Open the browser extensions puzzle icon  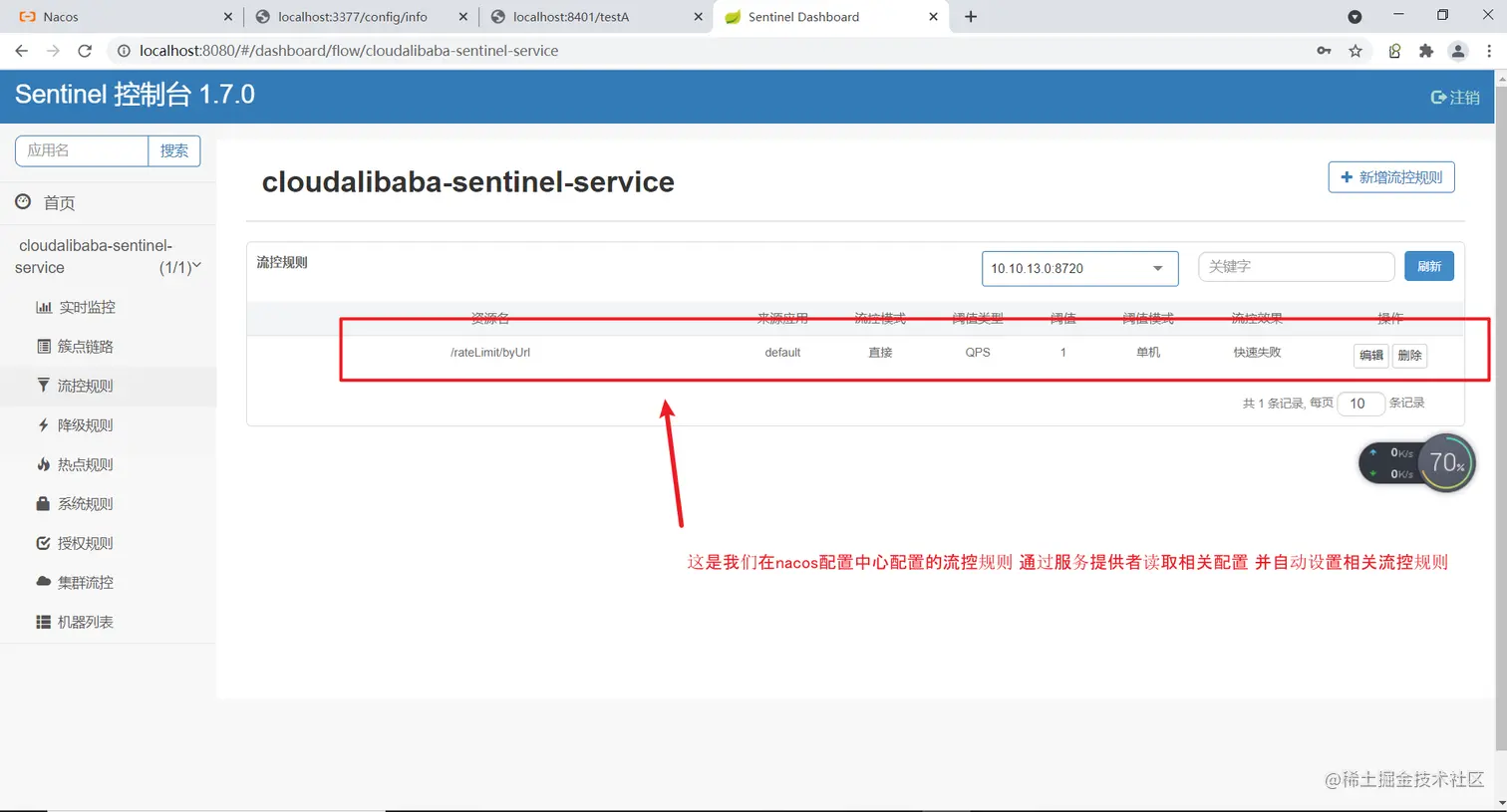1426,51
